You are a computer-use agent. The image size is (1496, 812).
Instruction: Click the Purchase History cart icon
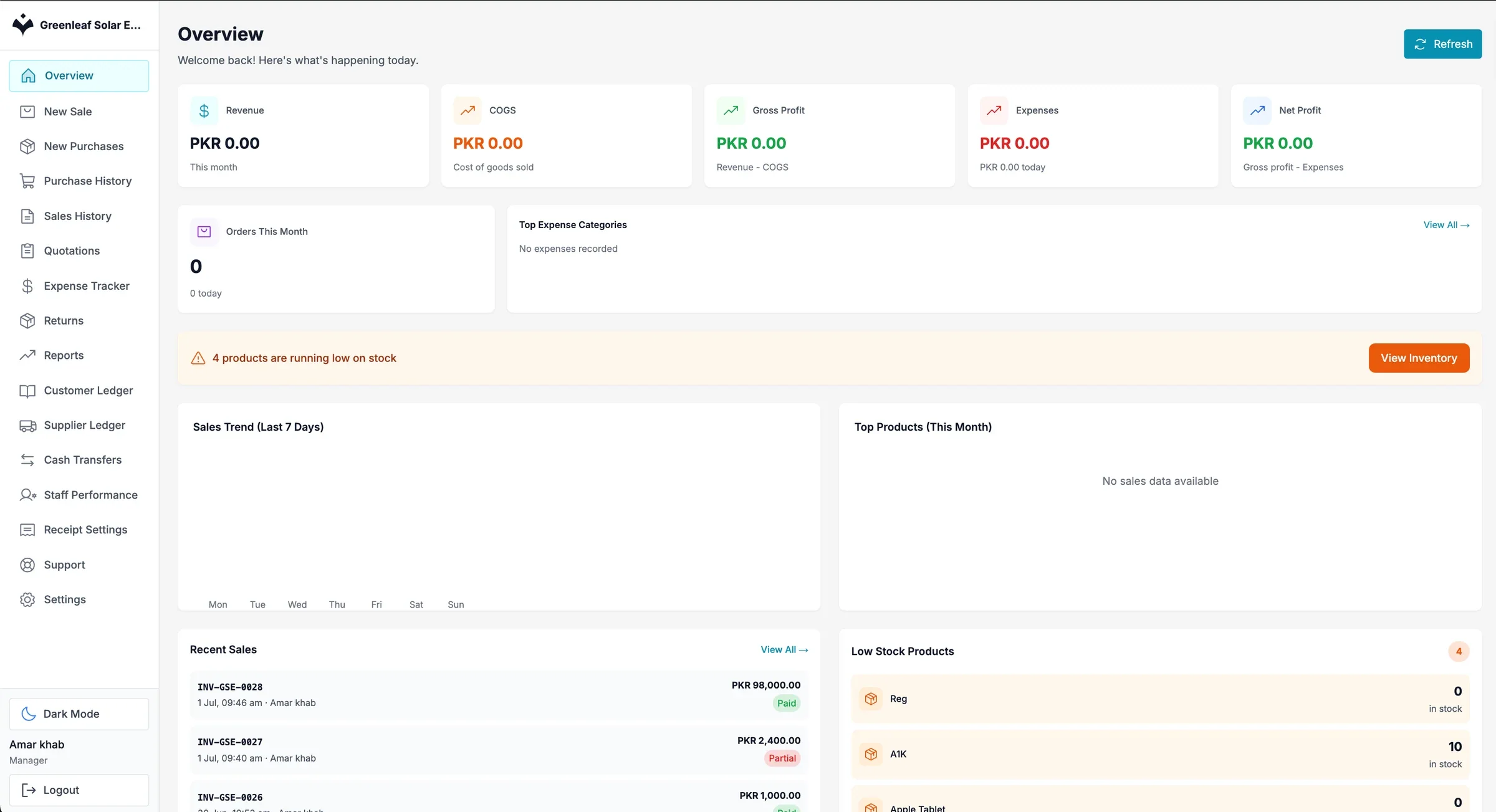tap(27, 181)
